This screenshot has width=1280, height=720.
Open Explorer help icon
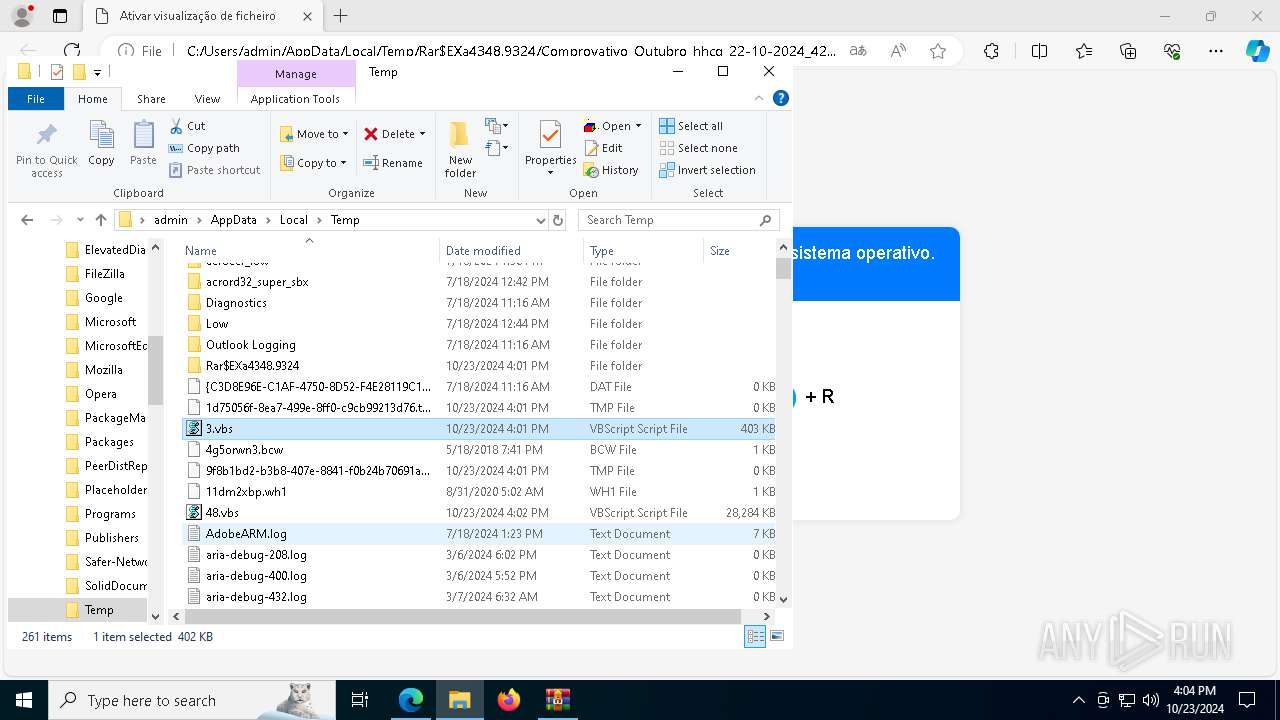click(781, 98)
